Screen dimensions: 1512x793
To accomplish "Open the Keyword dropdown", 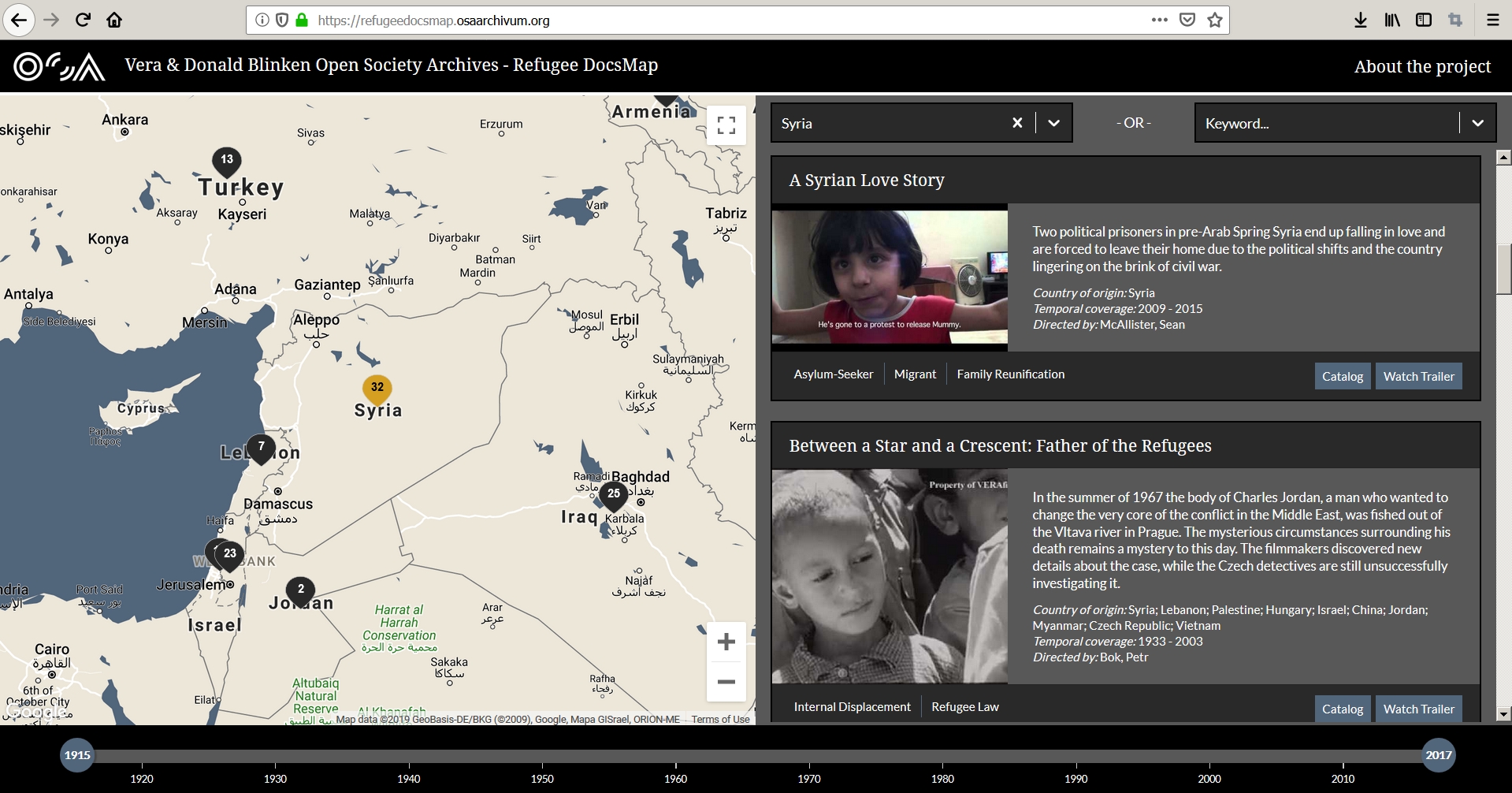I will point(1477,123).
